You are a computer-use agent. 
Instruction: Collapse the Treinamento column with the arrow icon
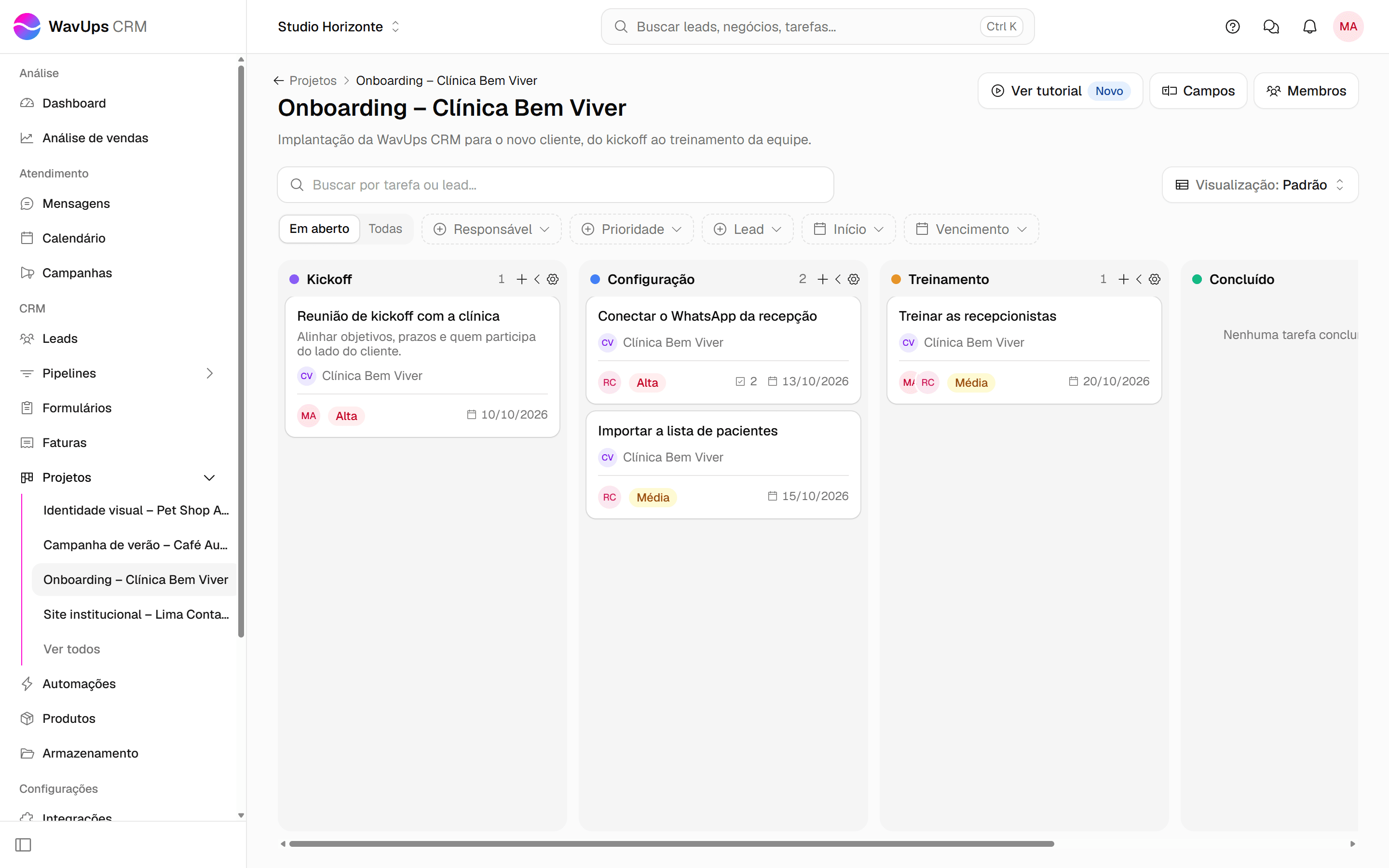point(1139,279)
